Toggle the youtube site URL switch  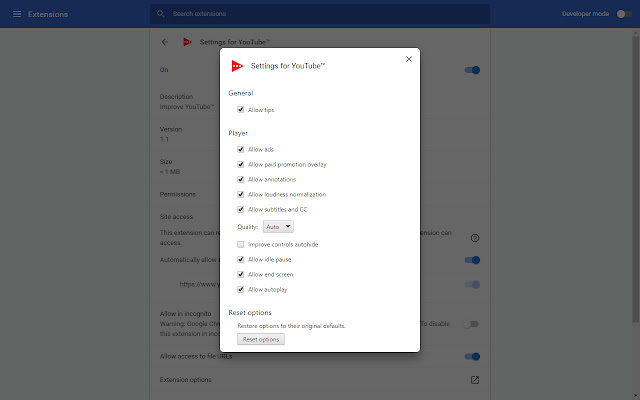click(x=472, y=284)
